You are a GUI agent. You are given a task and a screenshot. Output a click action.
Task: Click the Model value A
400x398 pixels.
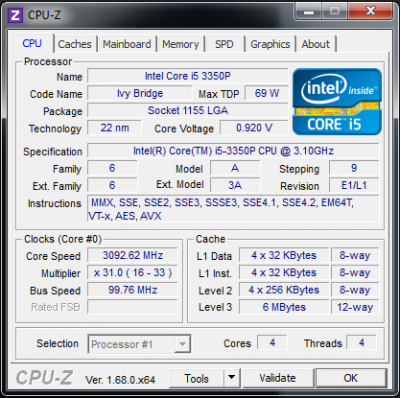[235, 168]
